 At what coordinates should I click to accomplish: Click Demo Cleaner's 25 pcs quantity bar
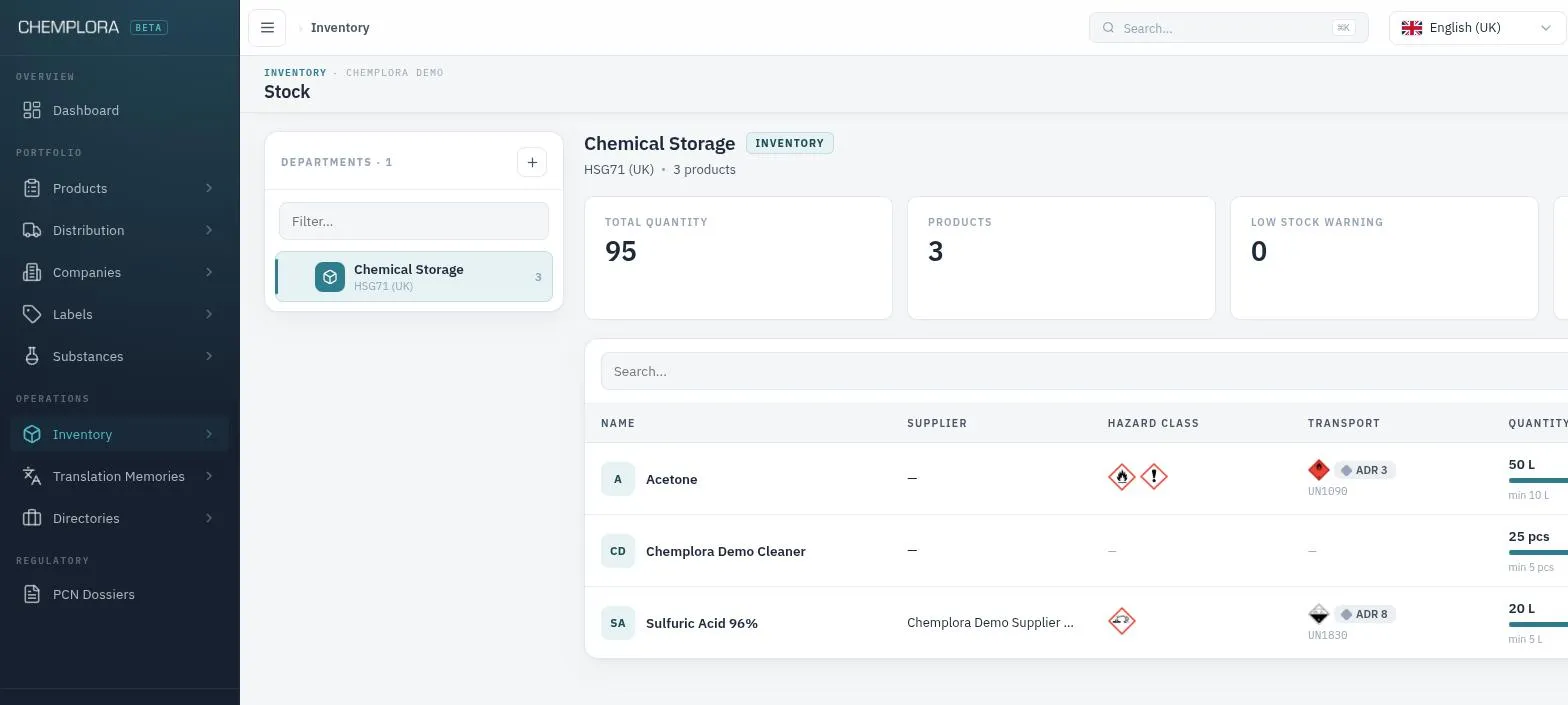pos(1538,552)
